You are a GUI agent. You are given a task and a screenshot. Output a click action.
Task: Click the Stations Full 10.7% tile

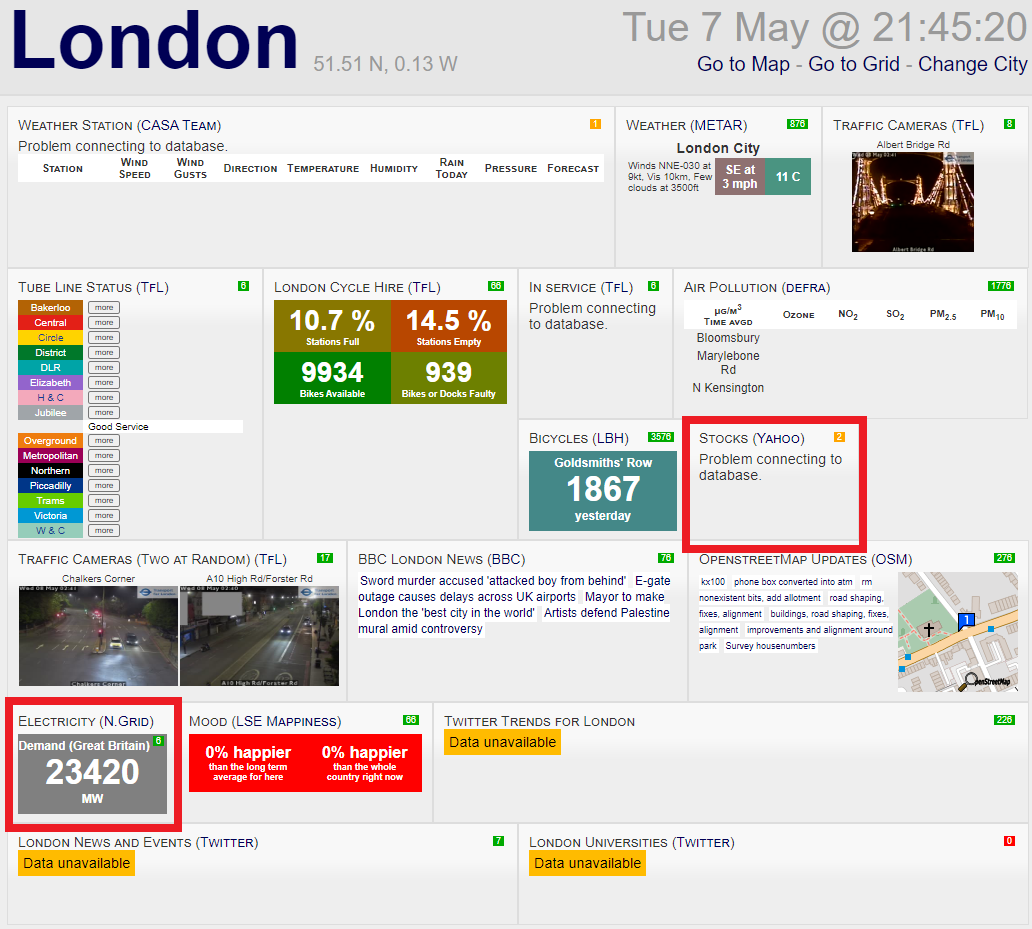tap(332, 326)
